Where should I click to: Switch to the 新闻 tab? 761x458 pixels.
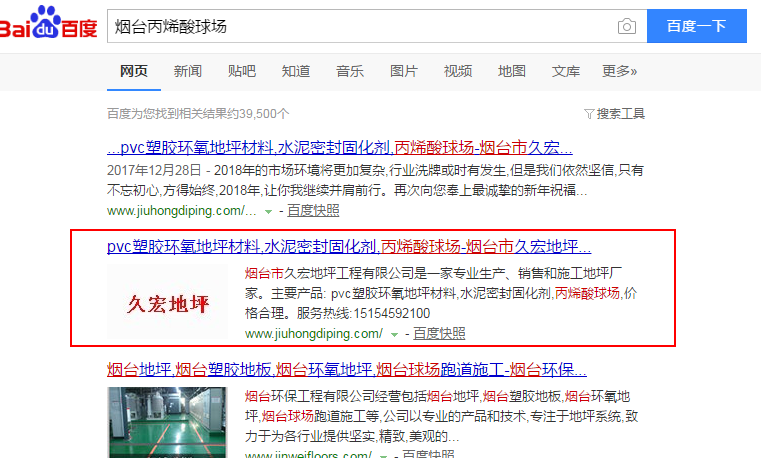[x=188, y=71]
